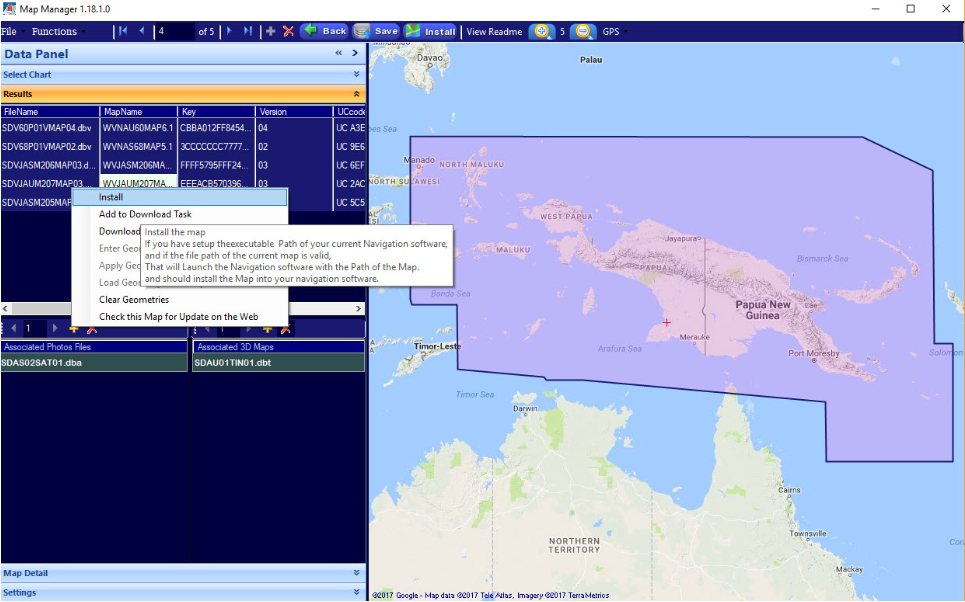Screen dimensions: 965x602
Task: Edit Associated Photos position field showing 1
Action: 34,329
